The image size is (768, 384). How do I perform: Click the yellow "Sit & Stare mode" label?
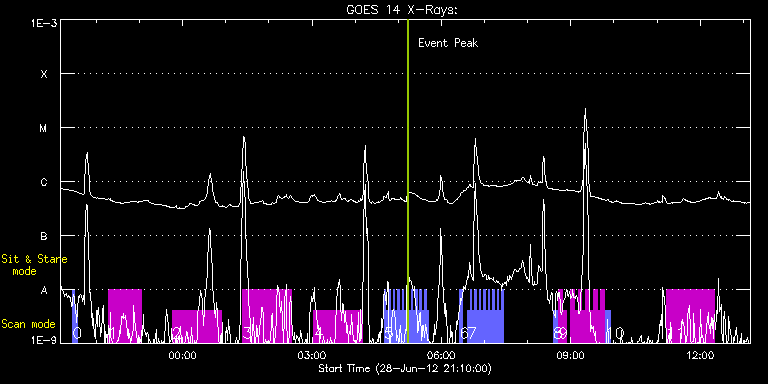(34, 264)
